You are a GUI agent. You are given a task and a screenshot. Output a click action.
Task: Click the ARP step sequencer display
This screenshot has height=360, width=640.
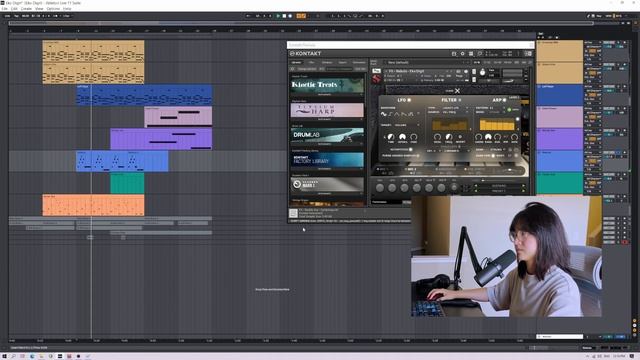[497, 124]
